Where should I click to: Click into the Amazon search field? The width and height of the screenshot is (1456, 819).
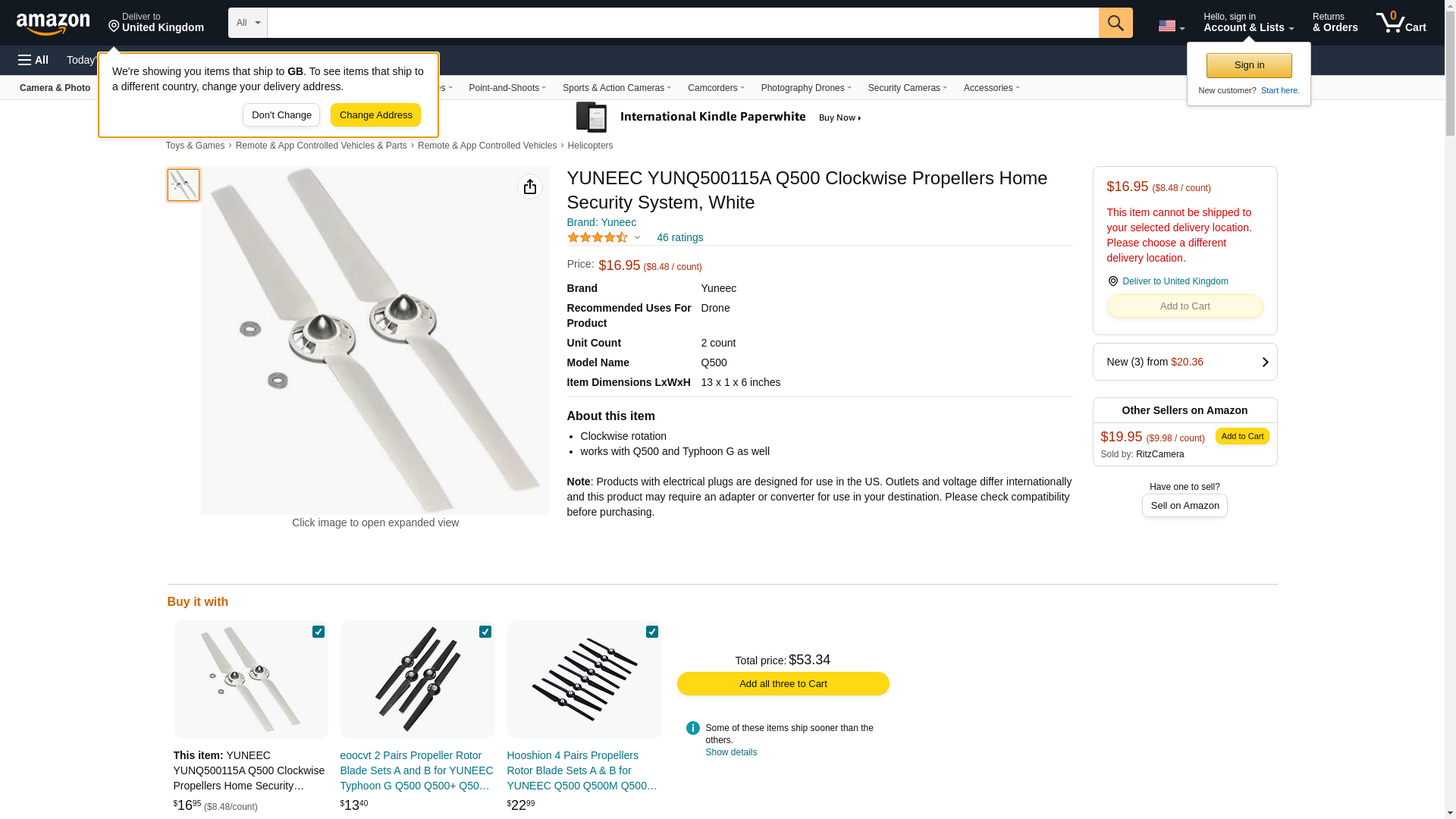tap(682, 23)
